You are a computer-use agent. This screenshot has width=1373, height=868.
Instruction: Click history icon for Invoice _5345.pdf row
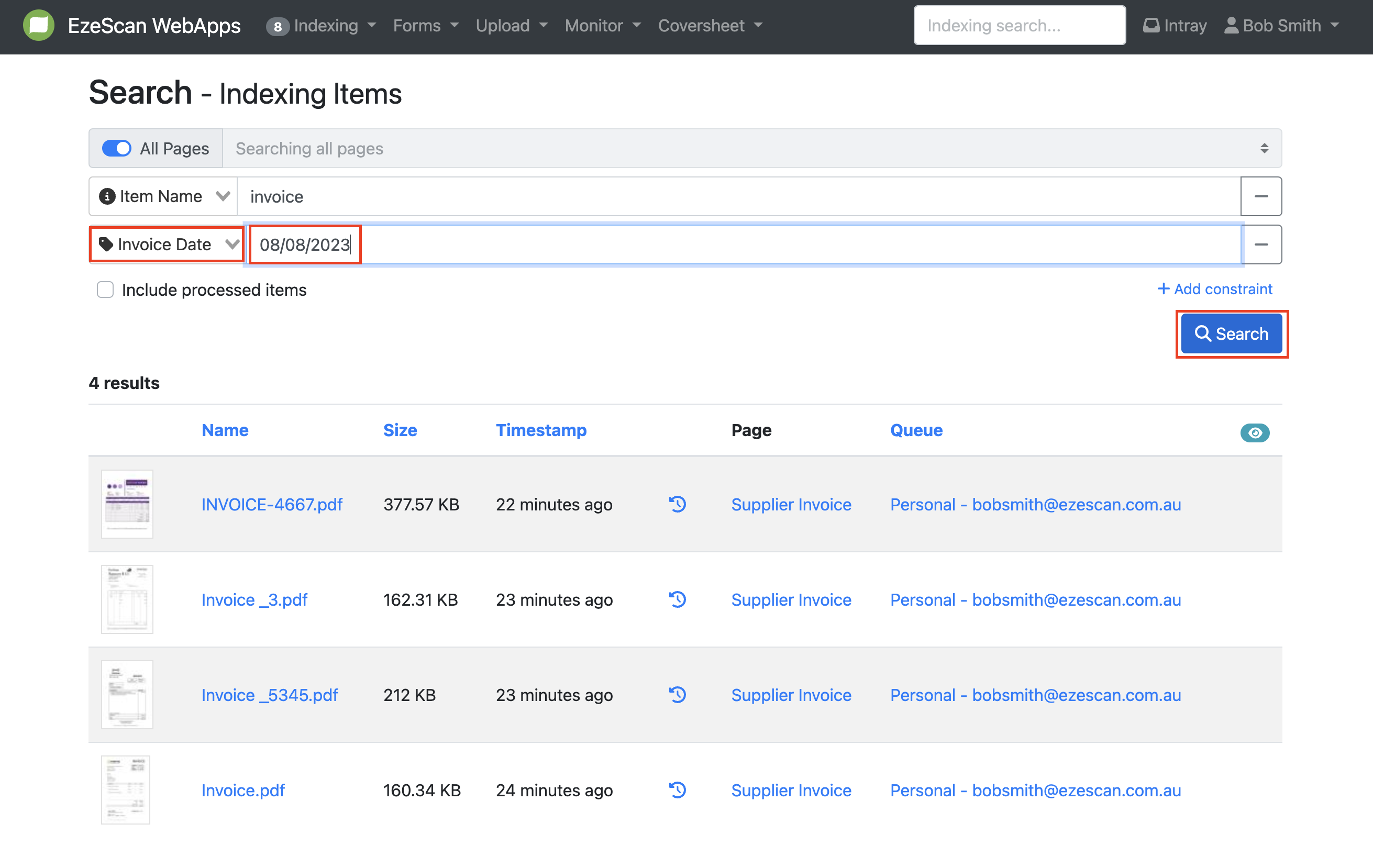678,695
